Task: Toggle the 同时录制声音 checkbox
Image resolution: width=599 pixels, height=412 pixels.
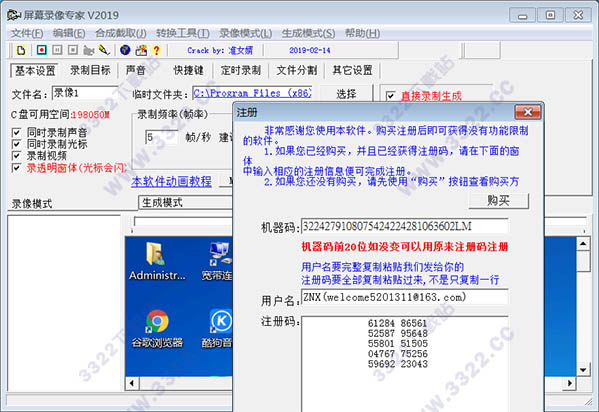Action: (16, 133)
